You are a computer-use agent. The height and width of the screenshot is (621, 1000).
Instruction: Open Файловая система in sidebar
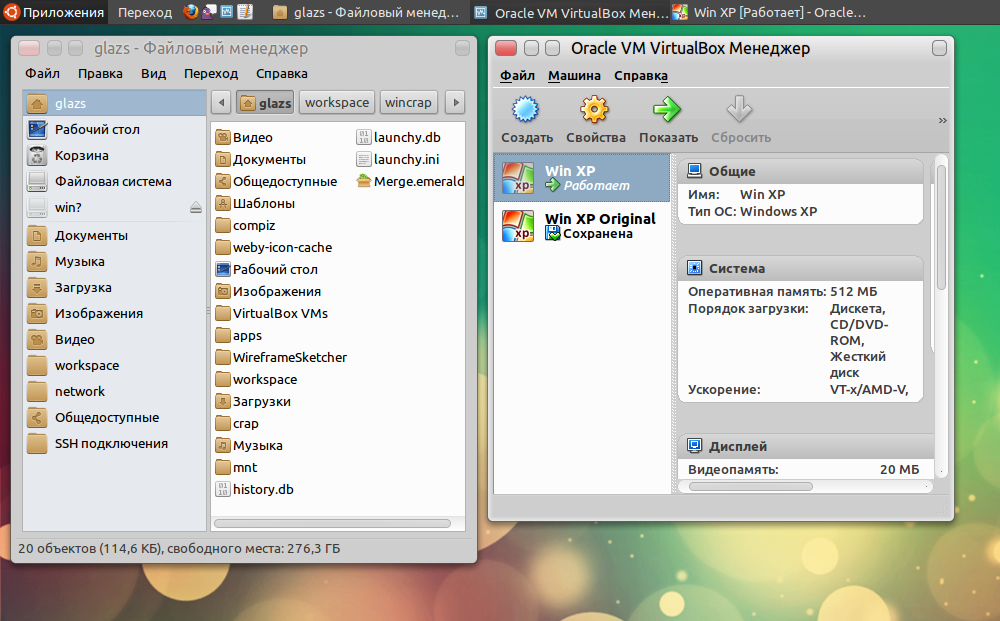tap(115, 182)
